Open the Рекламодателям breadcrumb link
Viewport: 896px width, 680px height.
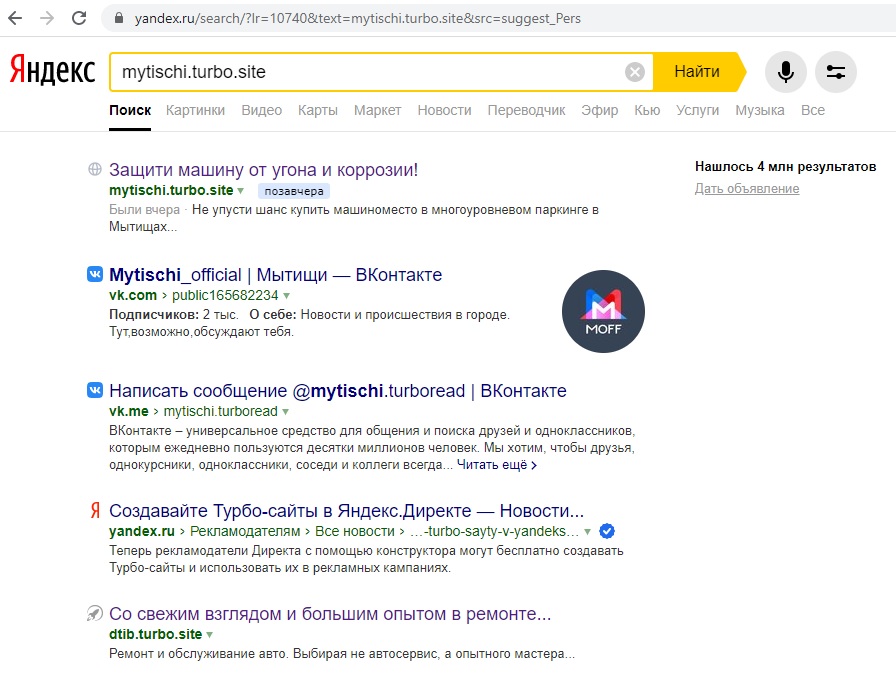click(245, 531)
